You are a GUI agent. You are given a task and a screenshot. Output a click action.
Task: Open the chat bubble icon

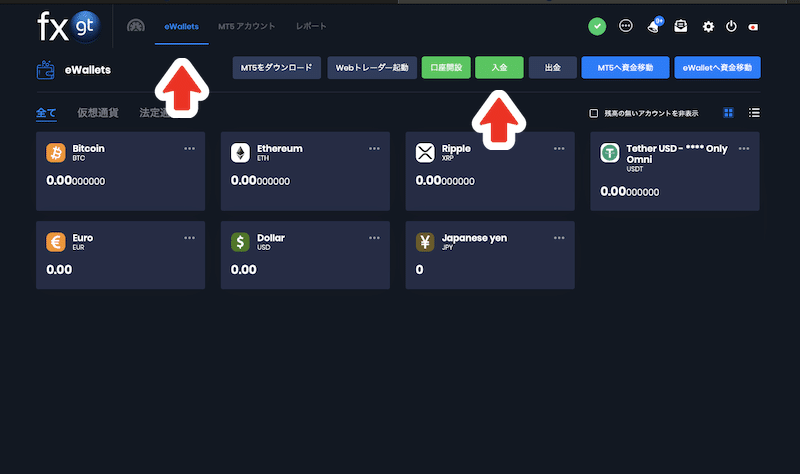[626, 26]
